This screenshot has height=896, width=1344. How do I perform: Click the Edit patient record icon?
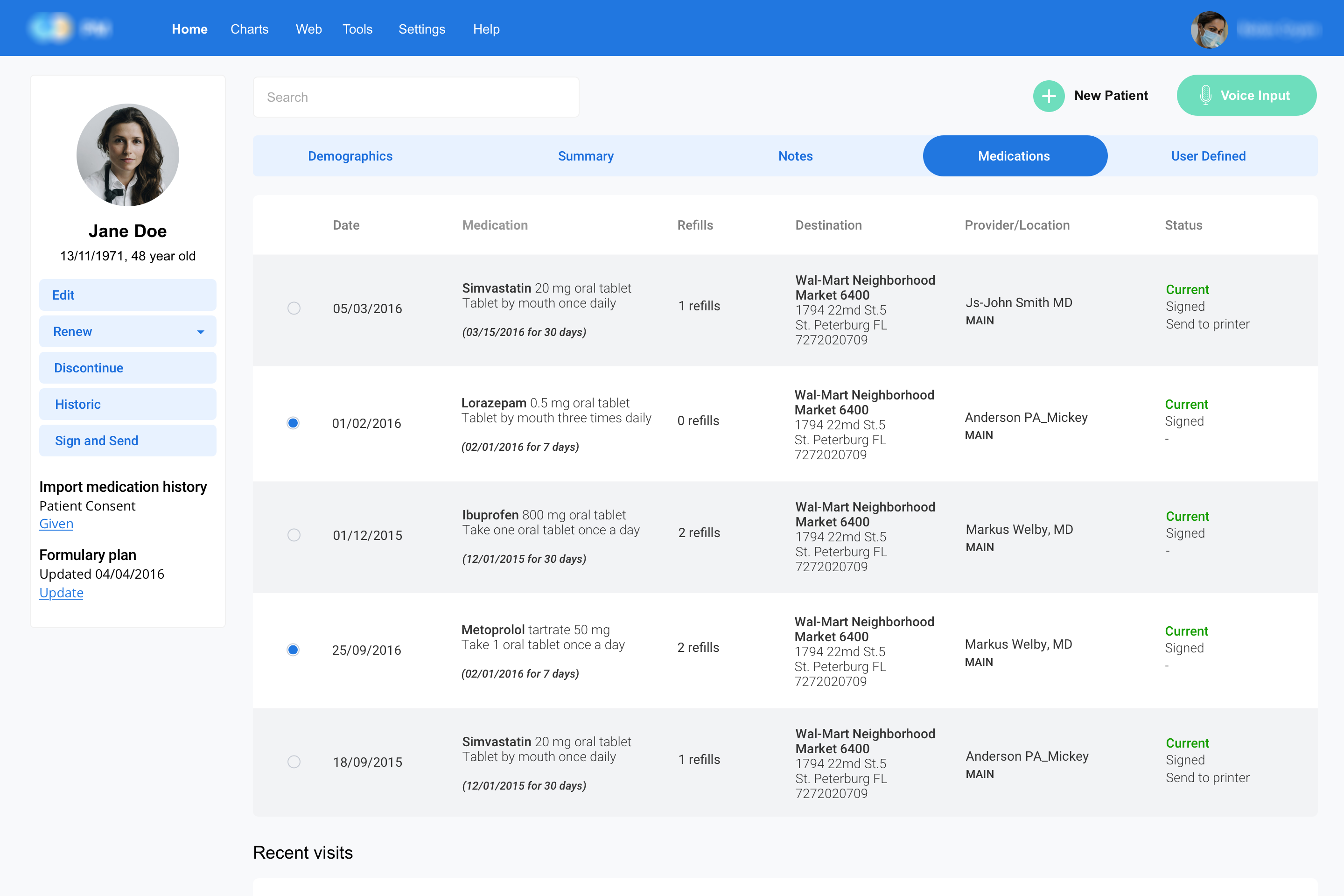[127, 293]
